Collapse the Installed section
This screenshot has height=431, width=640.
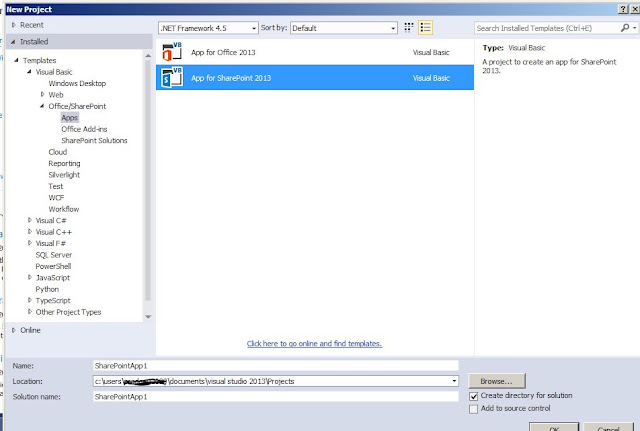pyautogui.click(x=13, y=42)
